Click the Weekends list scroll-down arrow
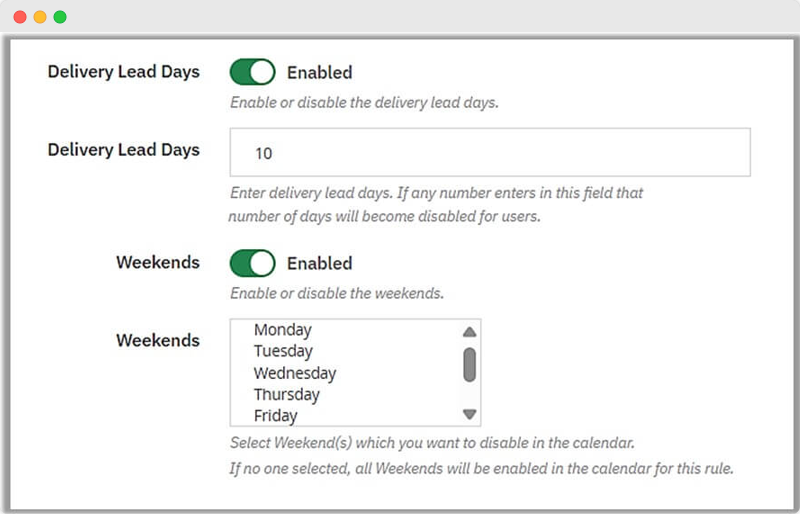 469,414
